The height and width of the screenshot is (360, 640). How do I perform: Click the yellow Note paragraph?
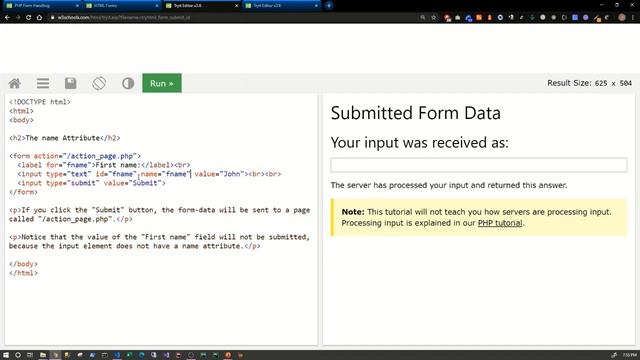point(478,218)
